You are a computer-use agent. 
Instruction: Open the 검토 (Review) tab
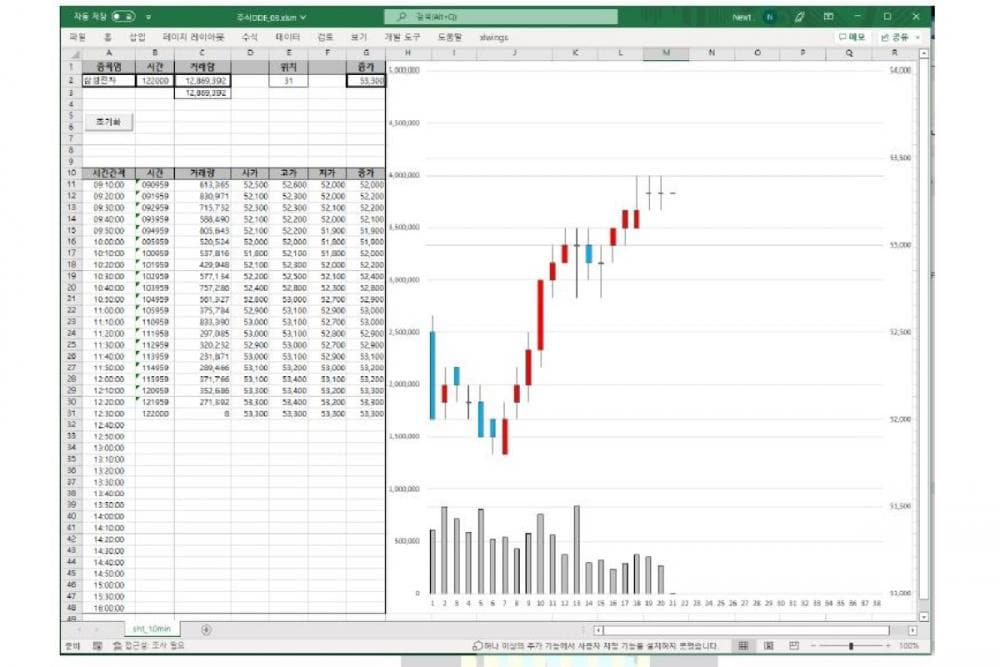pos(325,38)
